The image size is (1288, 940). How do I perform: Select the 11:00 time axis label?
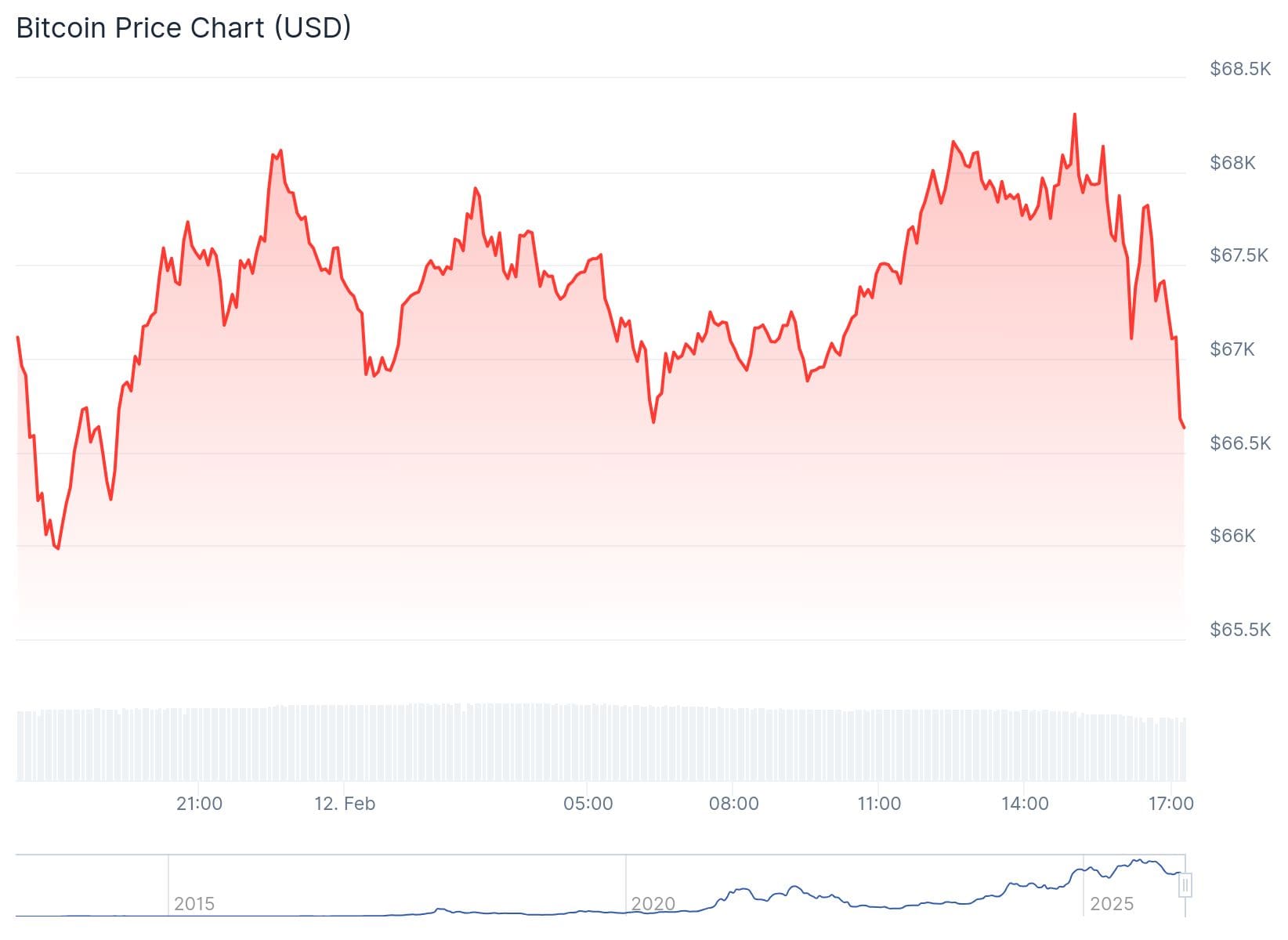(879, 804)
